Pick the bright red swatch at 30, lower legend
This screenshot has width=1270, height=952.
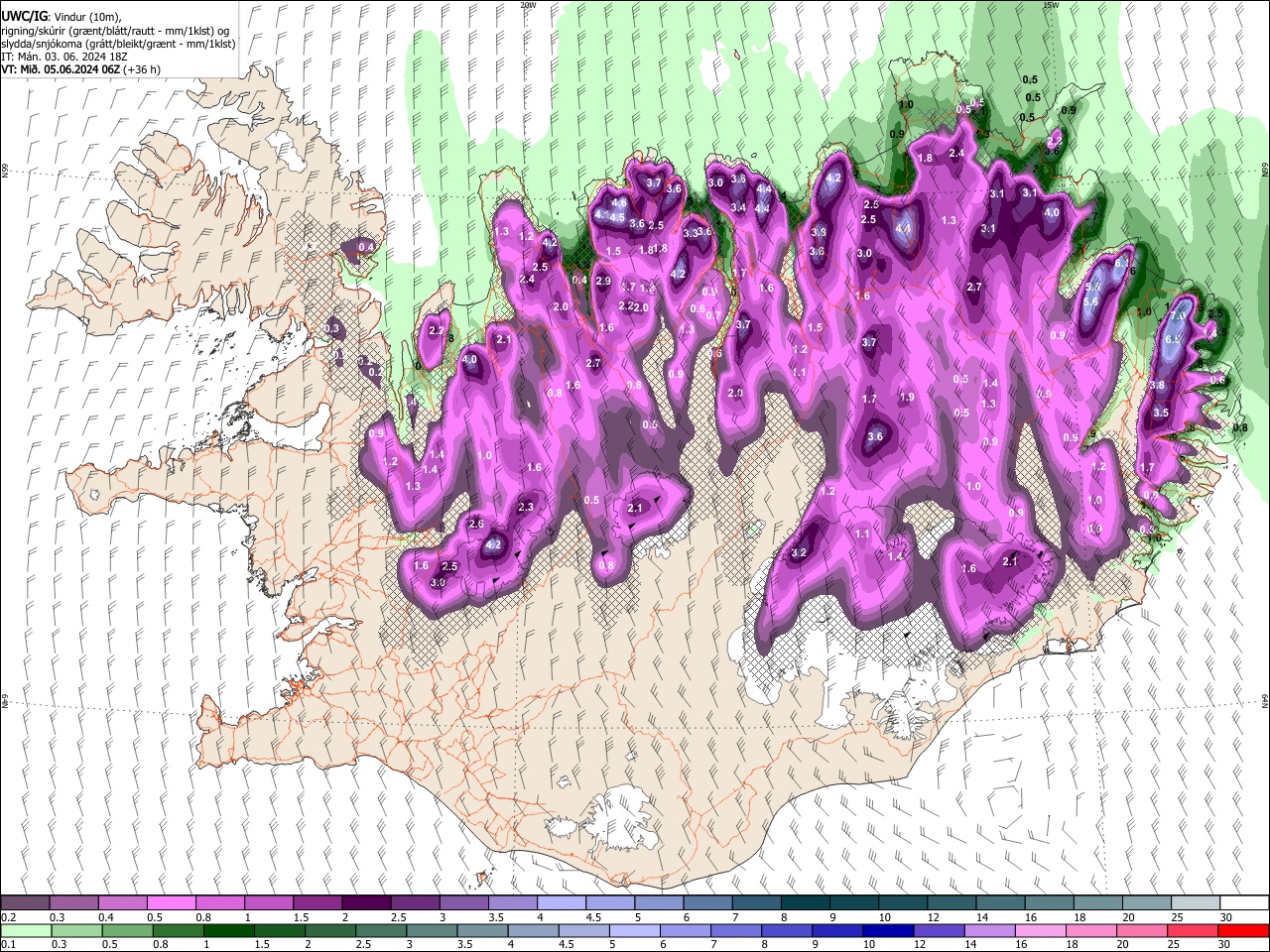1243,930
